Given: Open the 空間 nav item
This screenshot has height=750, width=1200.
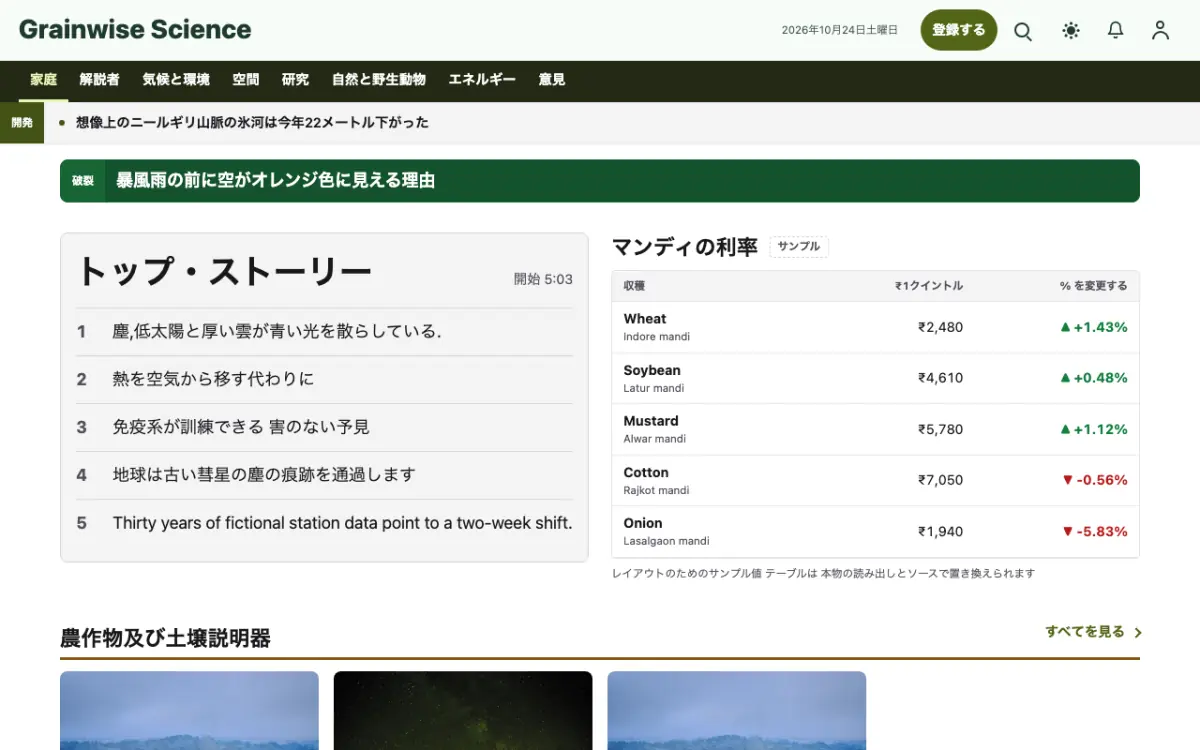Looking at the screenshot, I should click(x=246, y=80).
